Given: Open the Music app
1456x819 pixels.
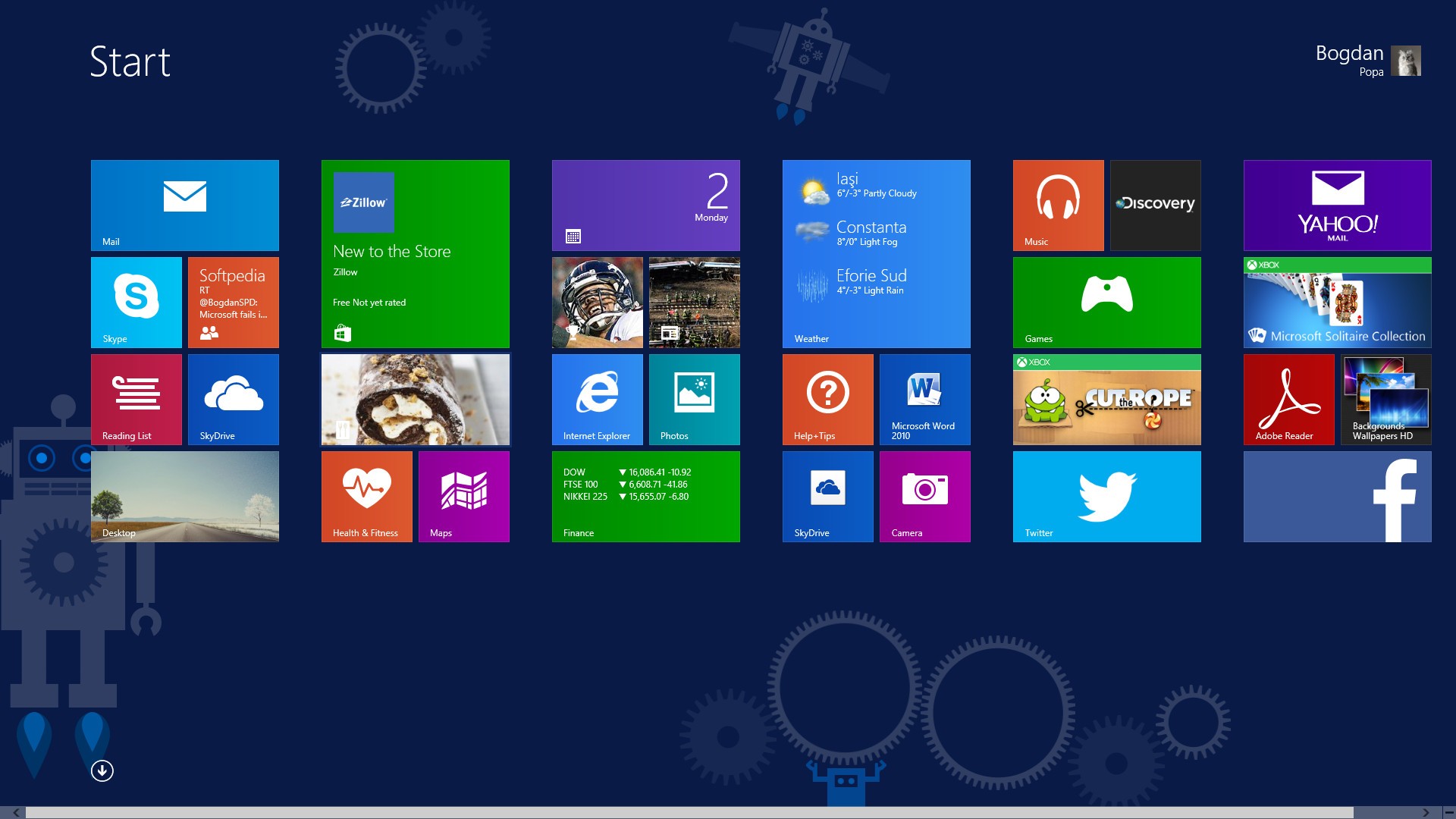Looking at the screenshot, I should [1058, 205].
